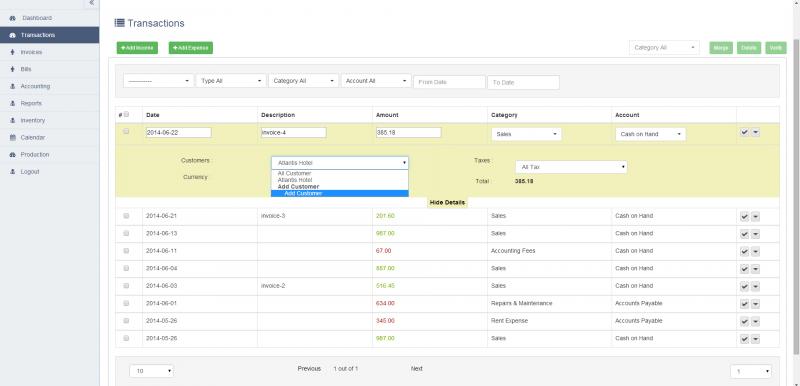Tick the select-all checkbox in the table header
Screen dimensions: 800x386
pyautogui.click(x=127, y=114)
